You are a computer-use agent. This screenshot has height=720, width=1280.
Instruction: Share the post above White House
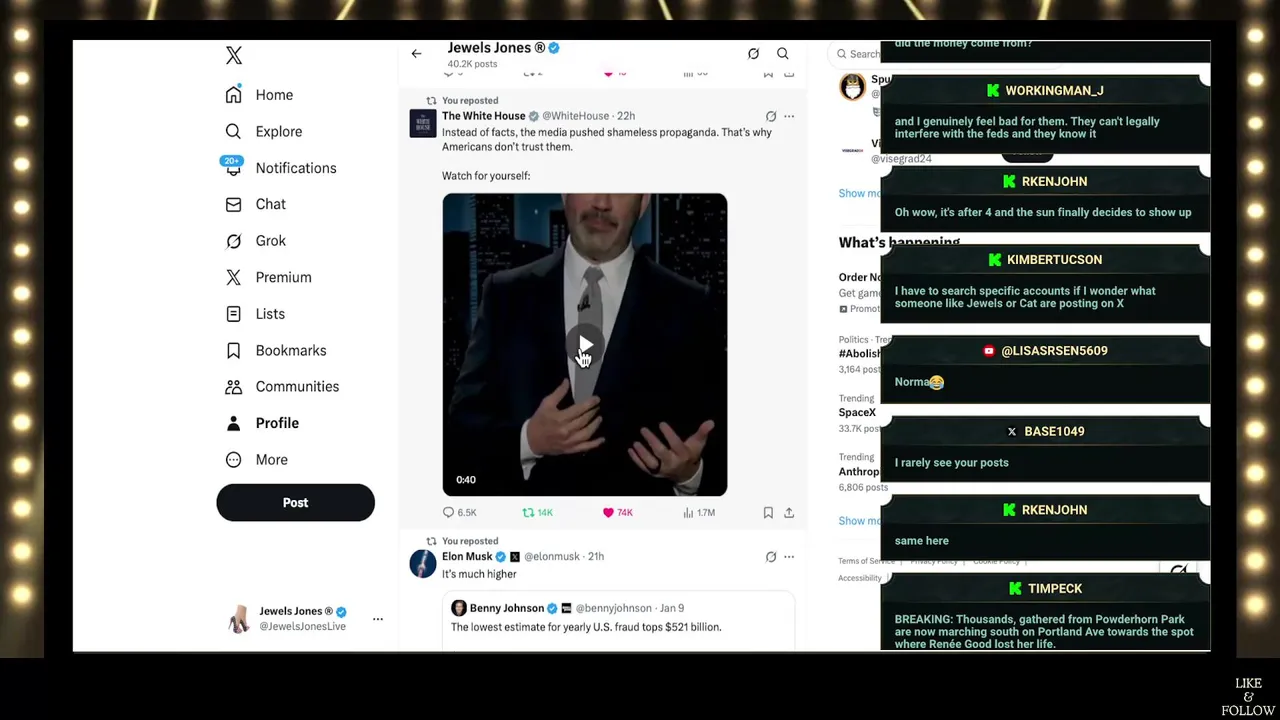[x=789, y=73]
